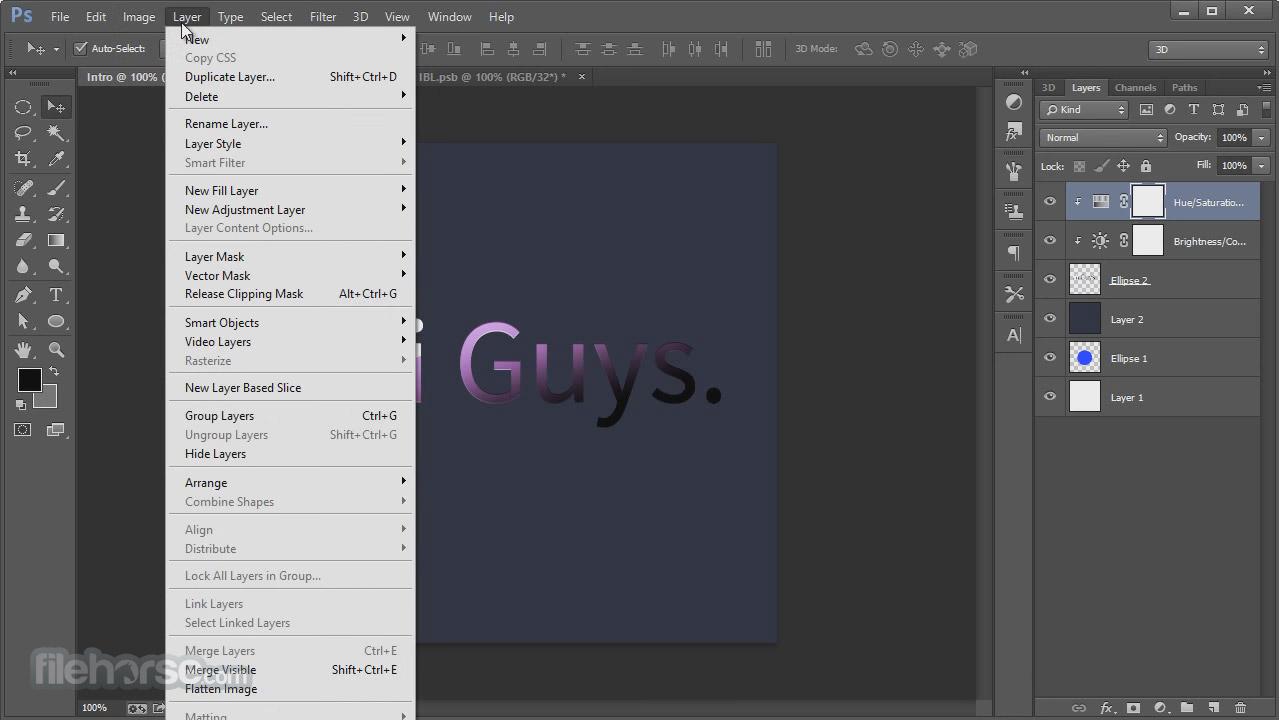Hide Layer 2 with its eye icon
This screenshot has height=720, width=1279.
(1050, 319)
